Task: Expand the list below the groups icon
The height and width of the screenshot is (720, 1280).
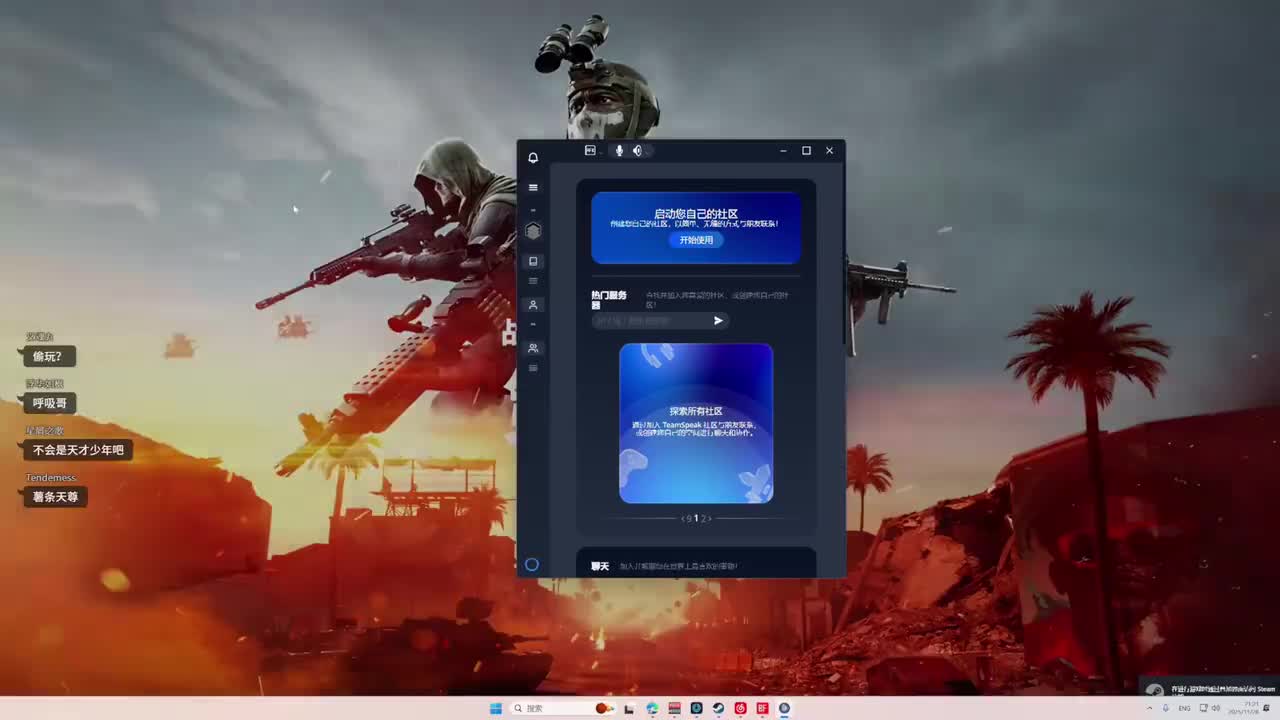Action: click(533, 368)
